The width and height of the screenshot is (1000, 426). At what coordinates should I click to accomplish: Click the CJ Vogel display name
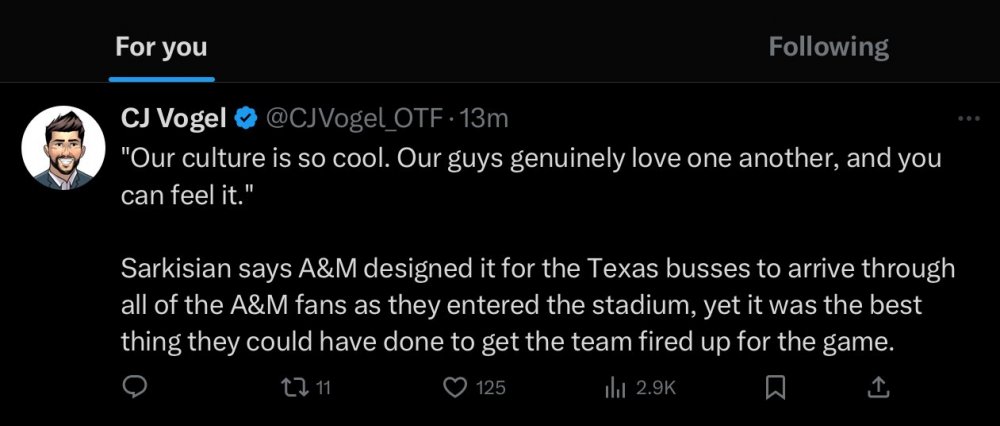[174, 119]
